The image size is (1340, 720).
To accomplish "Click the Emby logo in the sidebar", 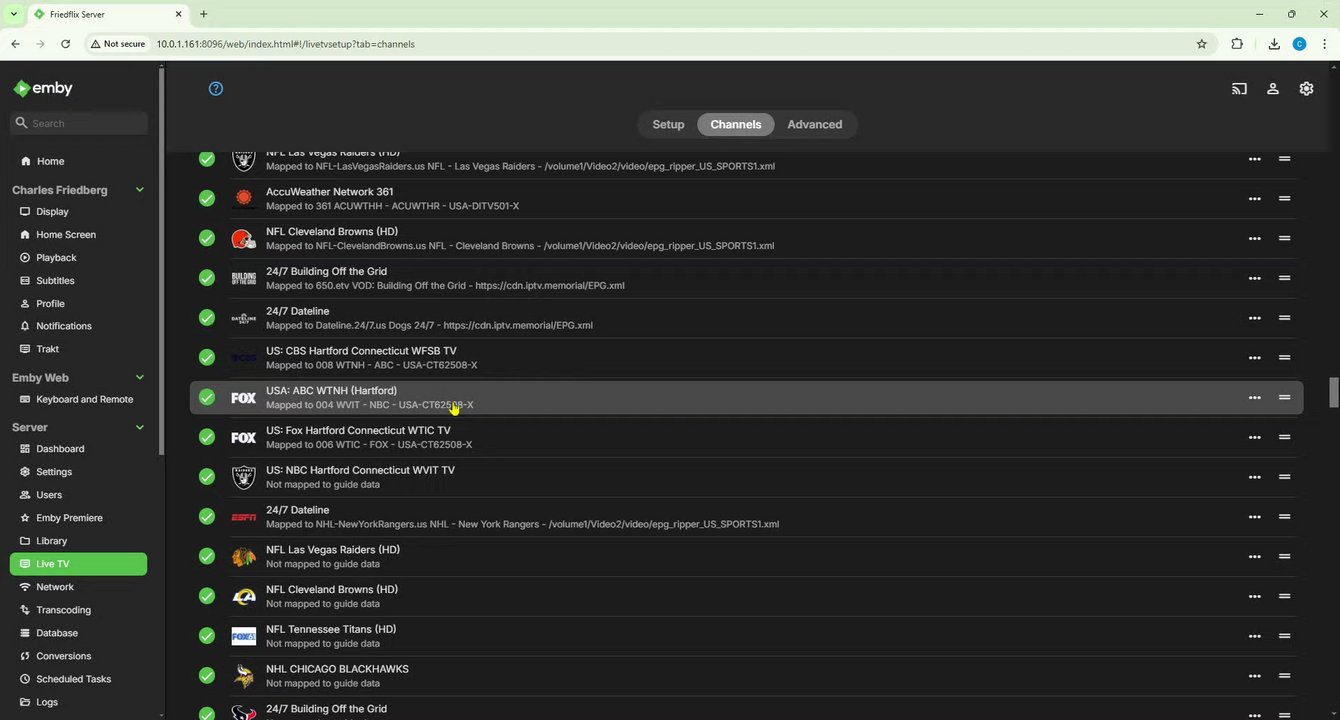I will tap(42, 88).
